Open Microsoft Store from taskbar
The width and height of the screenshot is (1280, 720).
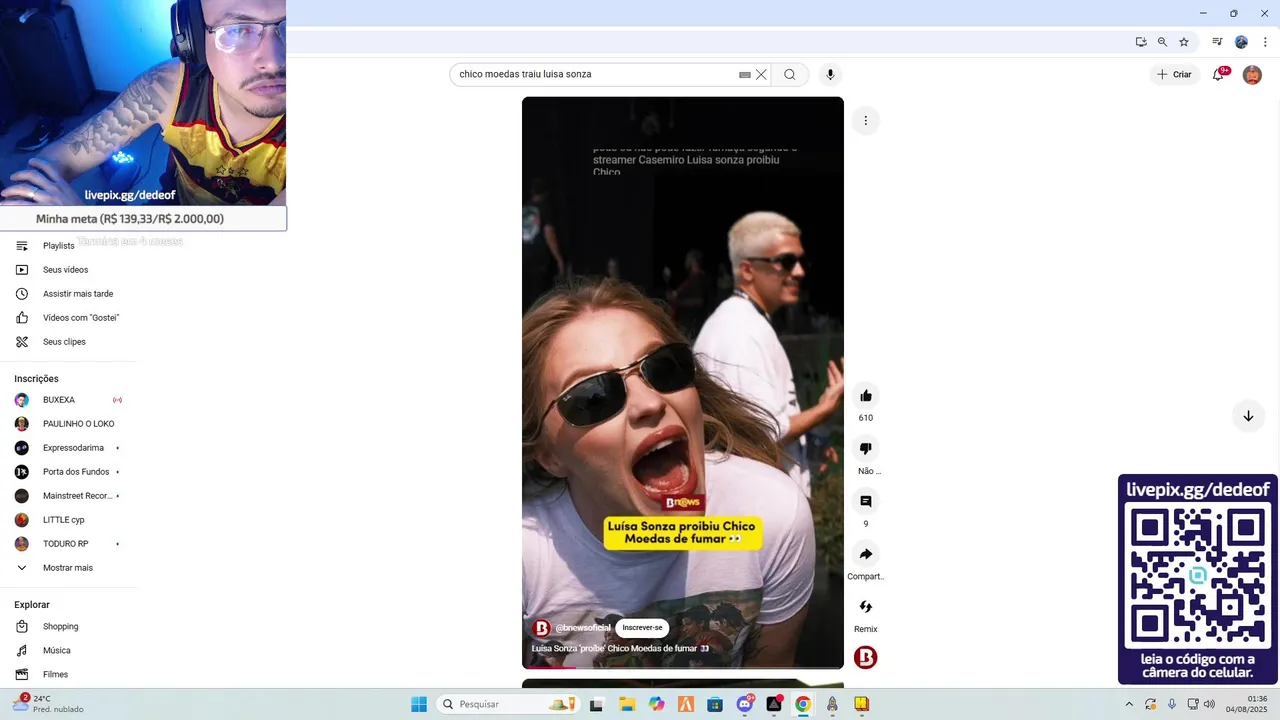[715, 704]
